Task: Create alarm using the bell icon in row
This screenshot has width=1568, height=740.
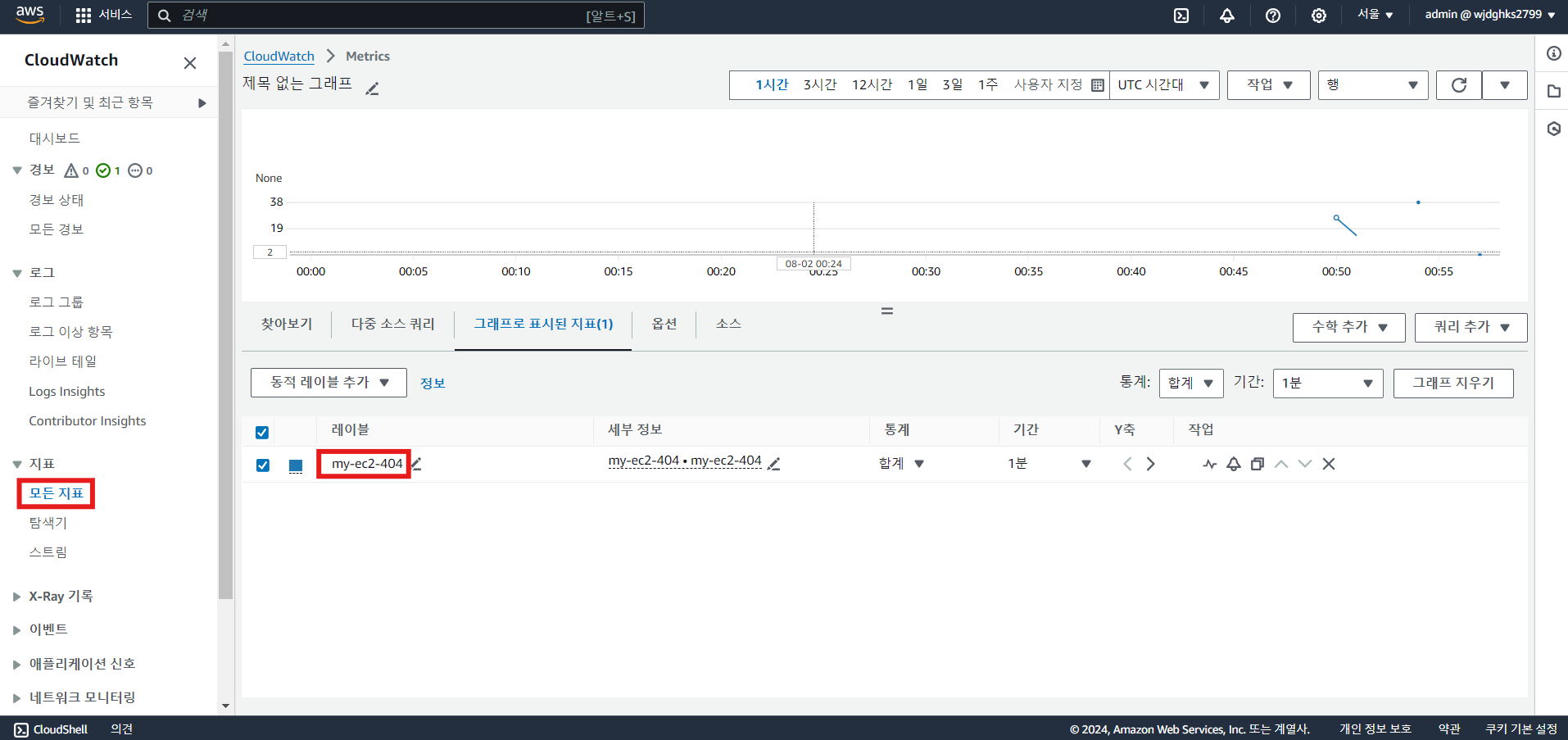Action: [x=1234, y=464]
